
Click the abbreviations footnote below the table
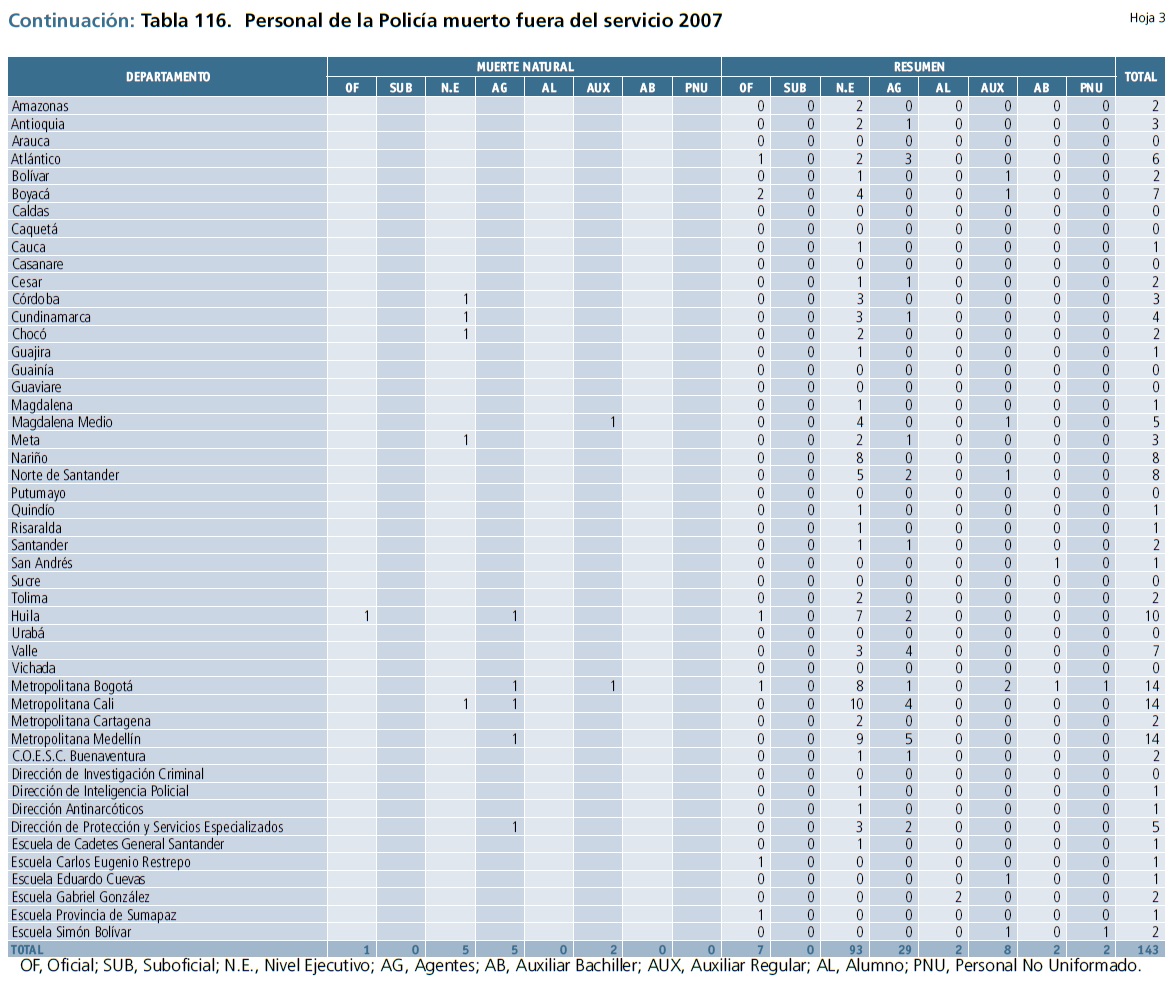point(580,967)
